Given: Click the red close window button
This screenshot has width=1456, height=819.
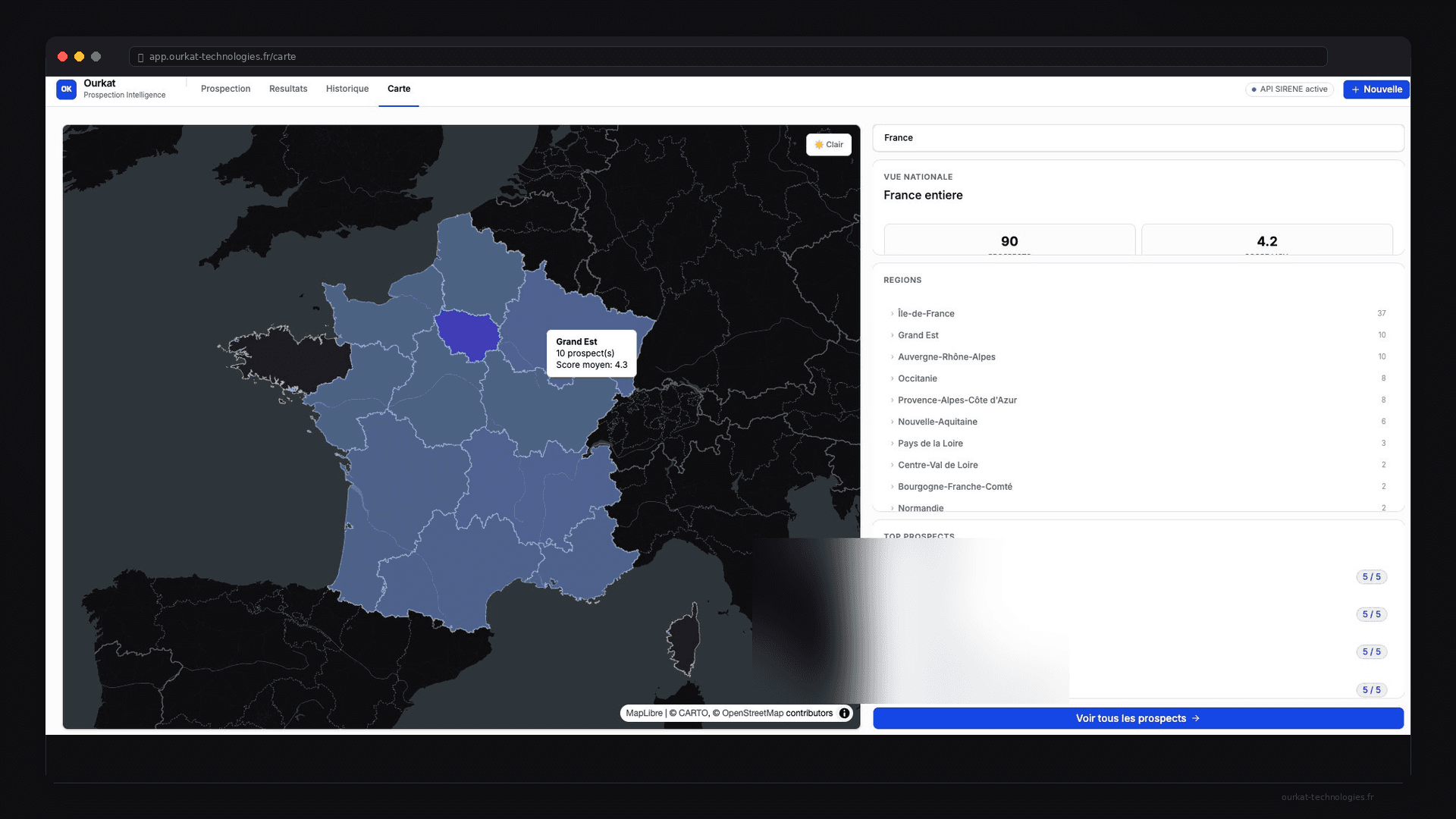Looking at the screenshot, I should click(62, 57).
